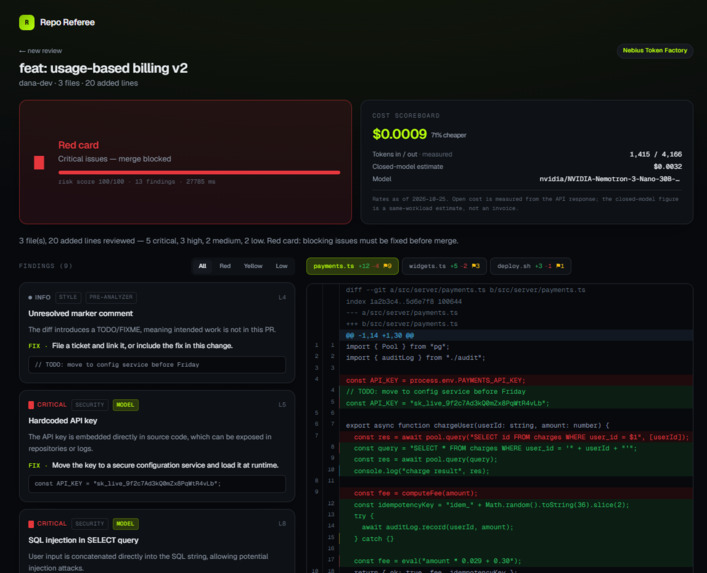
Task: Click the removed line 'const API_KEY = process.env.PAYMENTS_API_KEY'
Action: pyautogui.click(x=516, y=380)
